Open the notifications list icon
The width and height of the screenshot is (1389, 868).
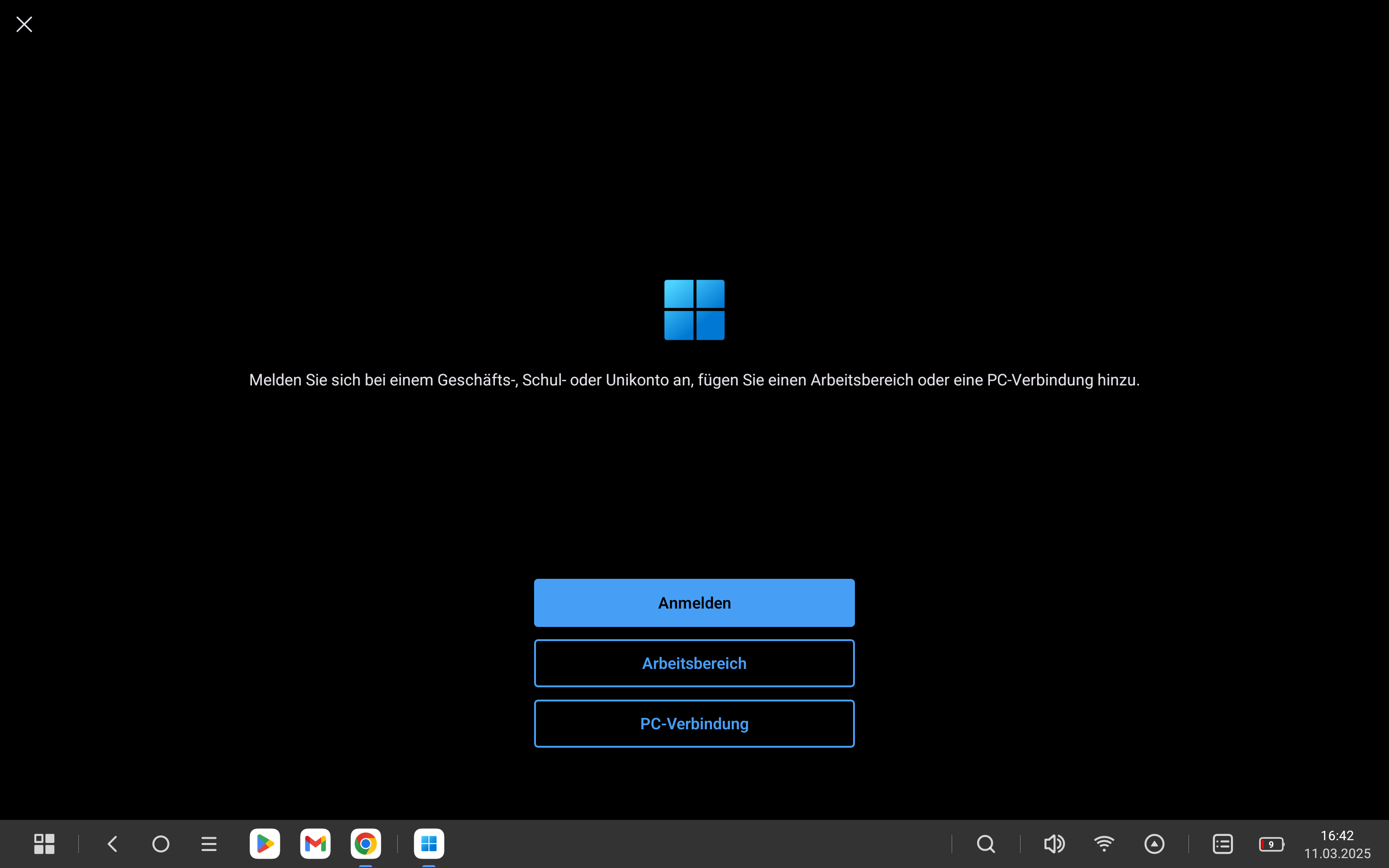click(1222, 844)
